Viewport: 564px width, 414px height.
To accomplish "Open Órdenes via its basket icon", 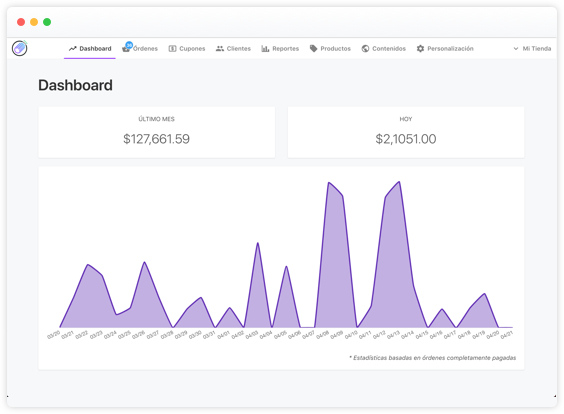I will pyautogui.click(x=126, y=49).
